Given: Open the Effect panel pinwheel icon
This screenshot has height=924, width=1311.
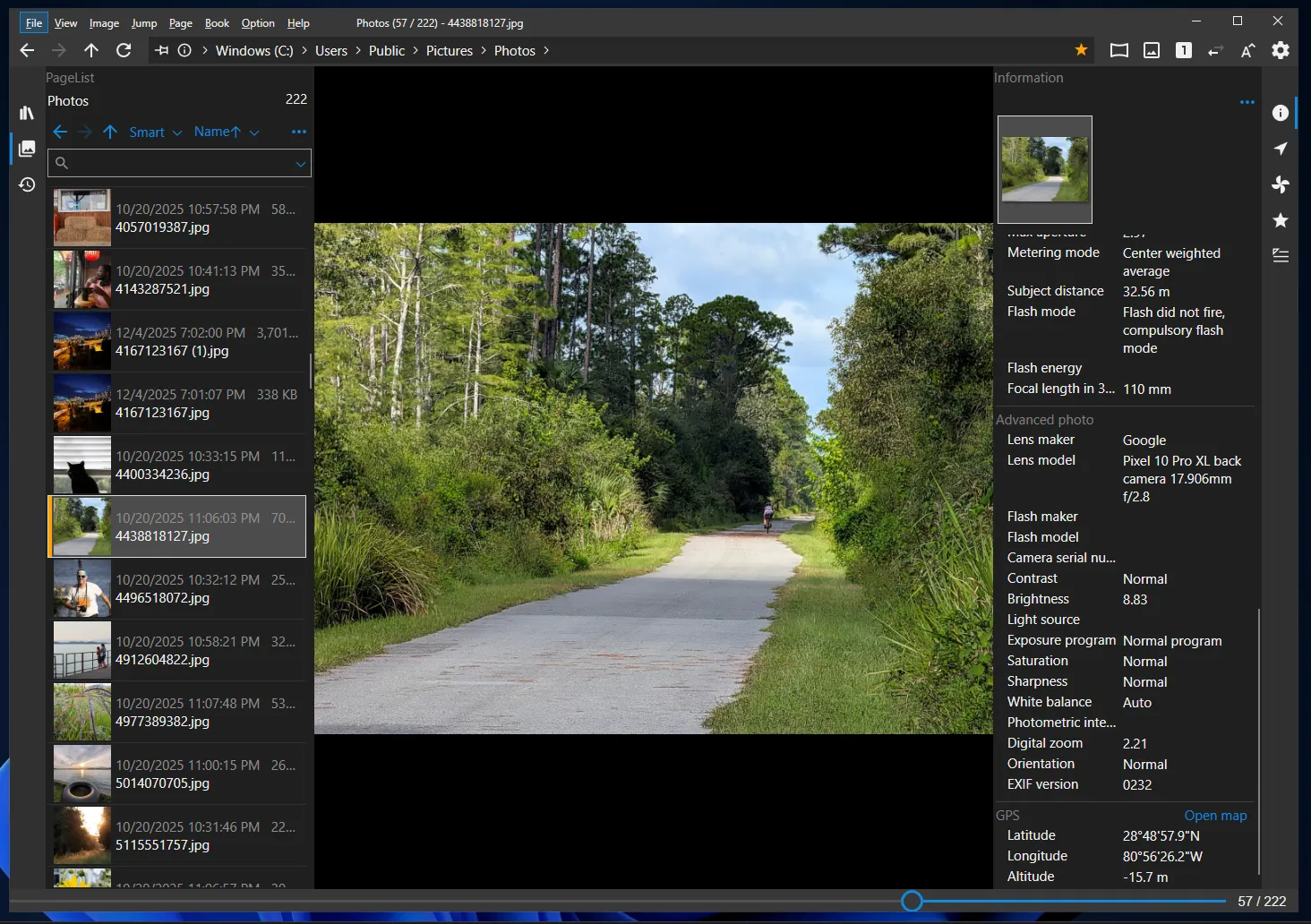Looking at the screenshot, I should (1281, 184).
